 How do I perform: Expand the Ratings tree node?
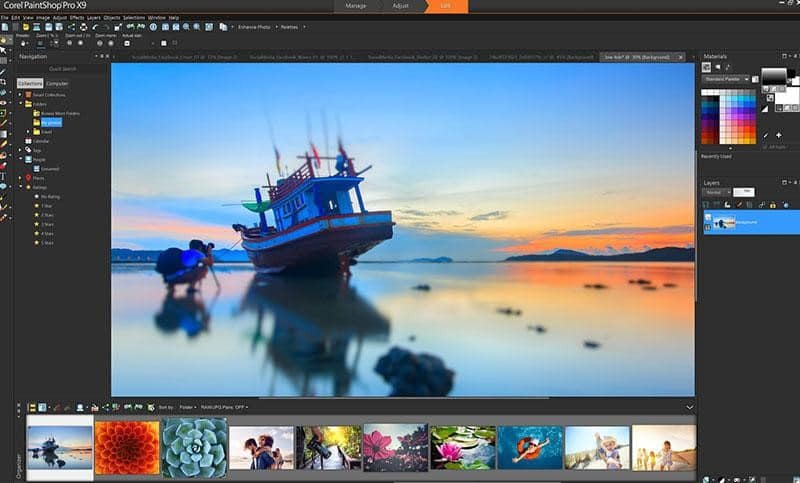20,187
